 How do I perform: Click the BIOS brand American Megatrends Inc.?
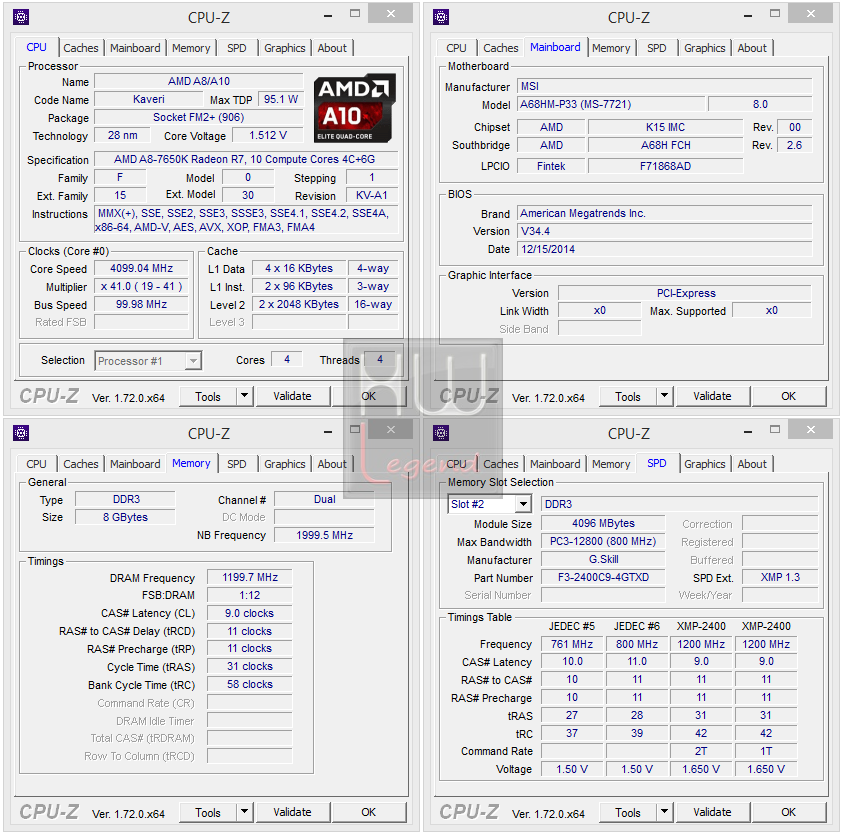(665, 213)
